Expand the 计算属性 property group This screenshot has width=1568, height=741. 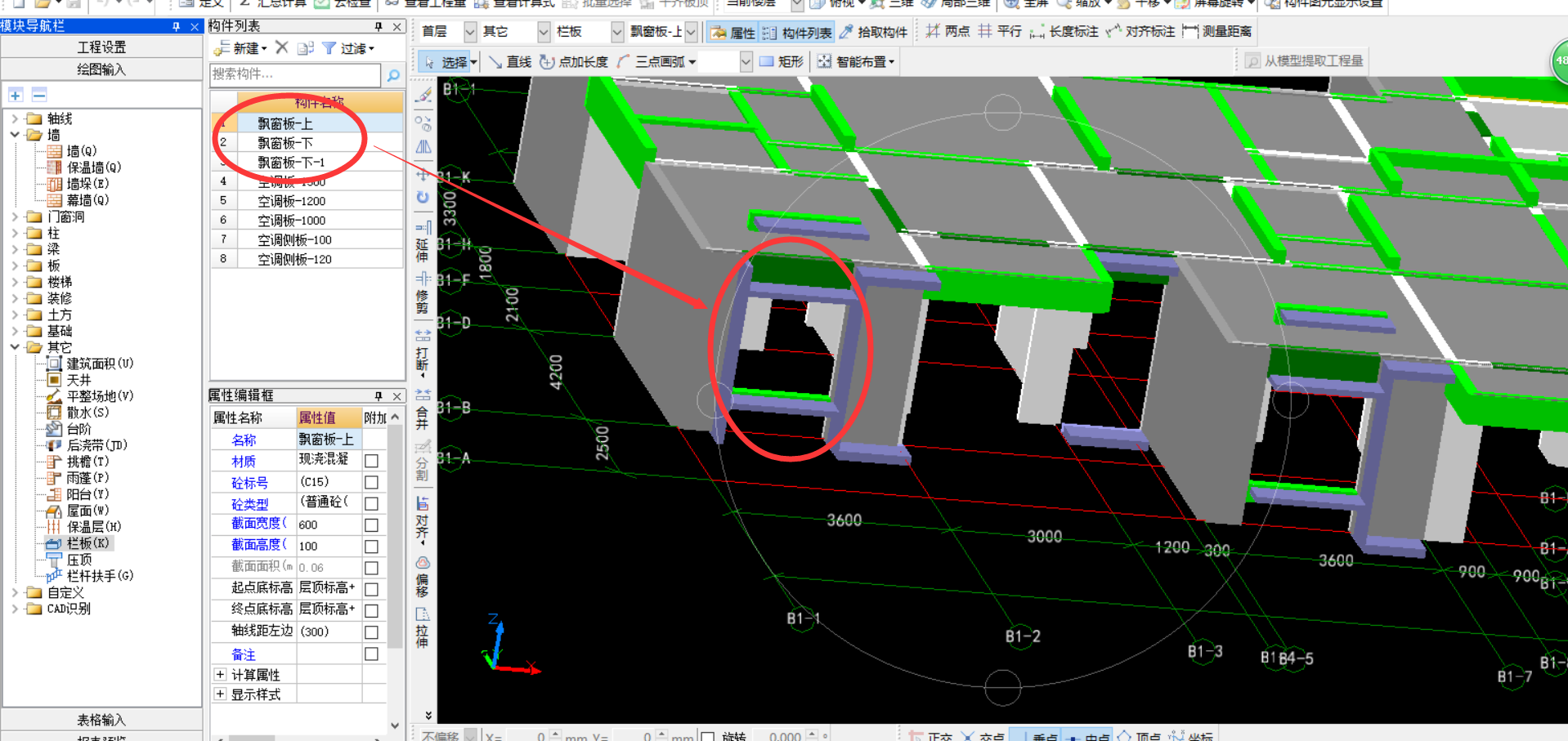[220, 674]
